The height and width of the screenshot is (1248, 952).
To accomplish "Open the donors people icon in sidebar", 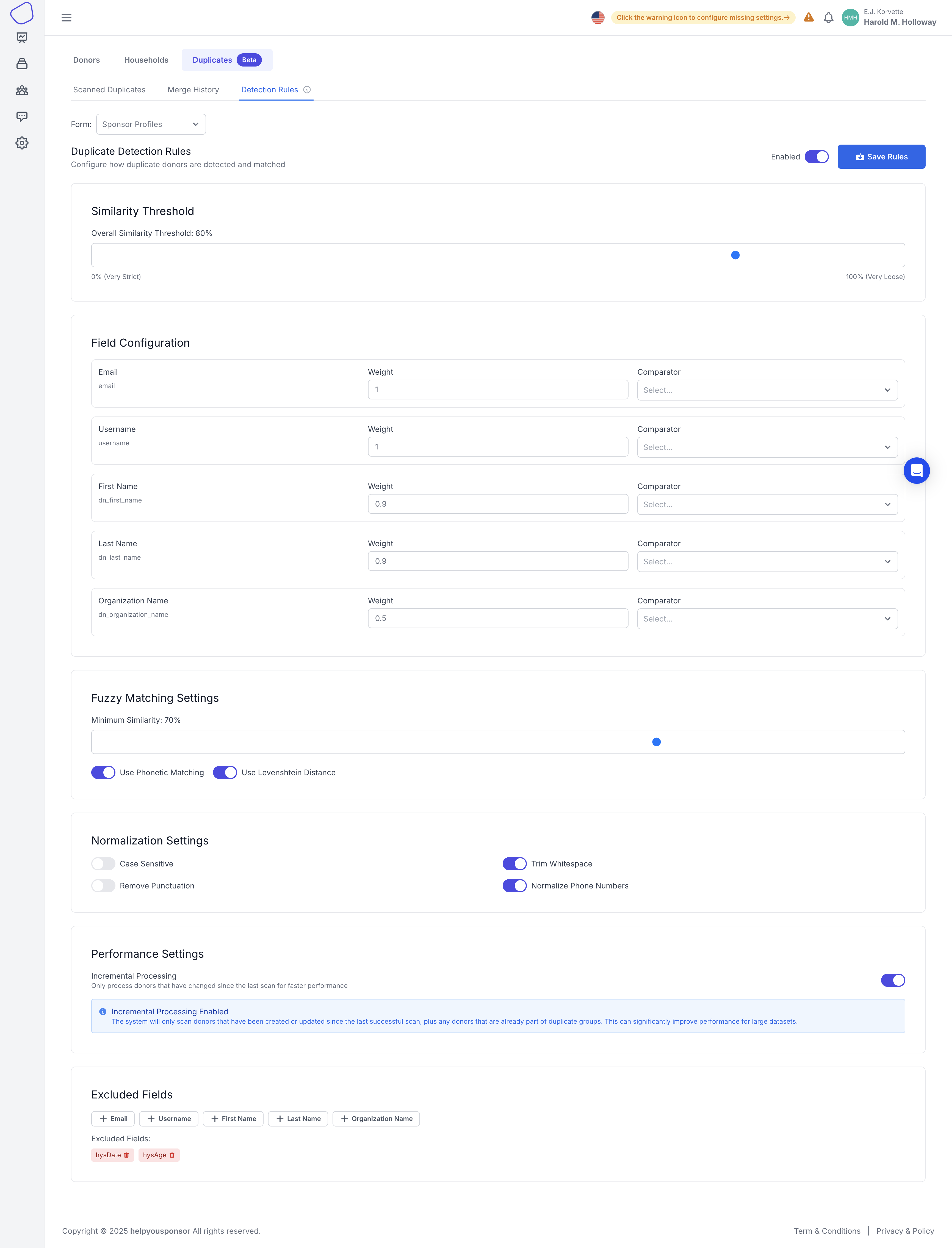I will 22,91.
